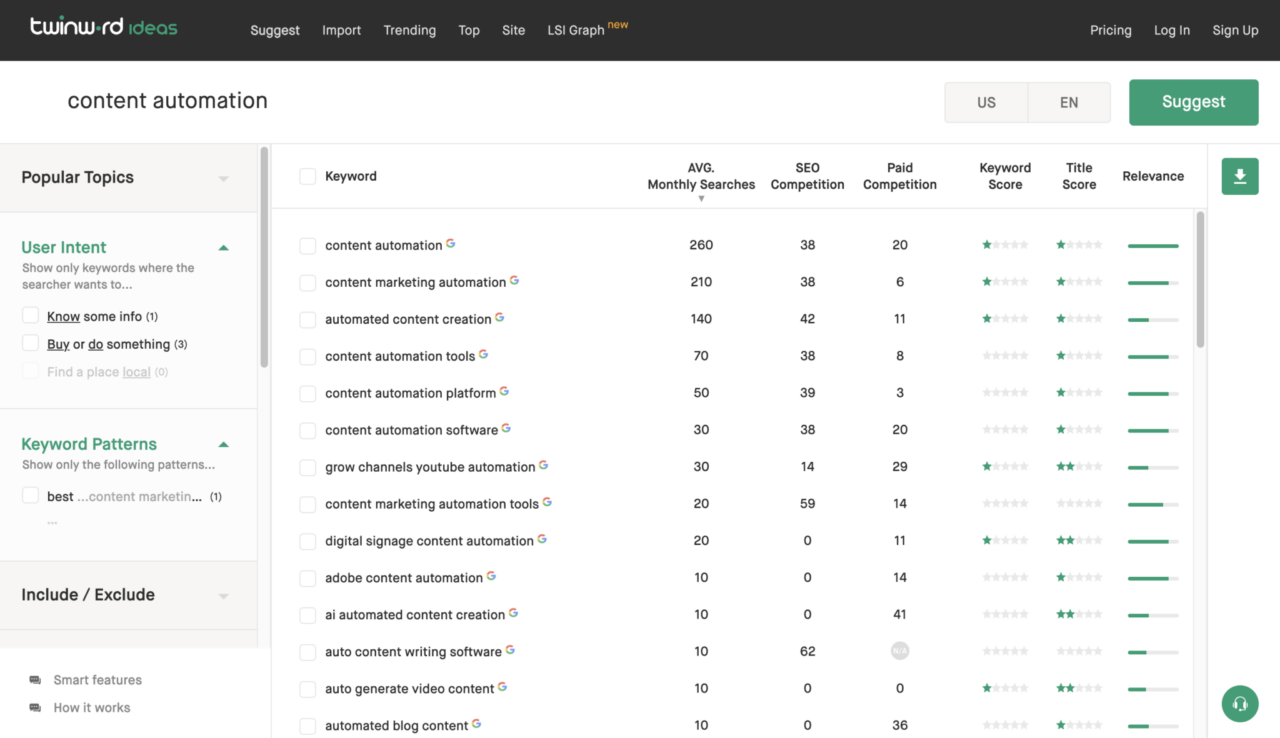Open the headset support chat icon

(x=1239, y=703)
